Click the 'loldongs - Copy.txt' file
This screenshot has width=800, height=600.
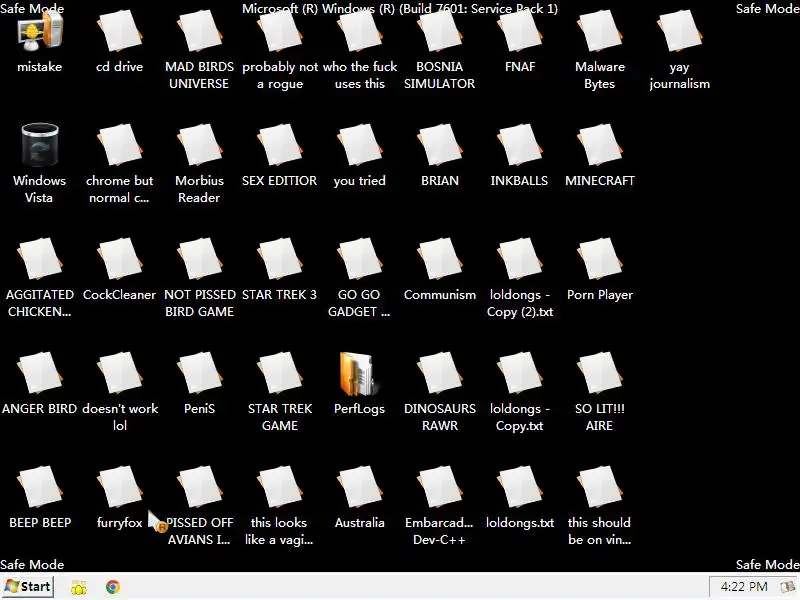point(520,373)
